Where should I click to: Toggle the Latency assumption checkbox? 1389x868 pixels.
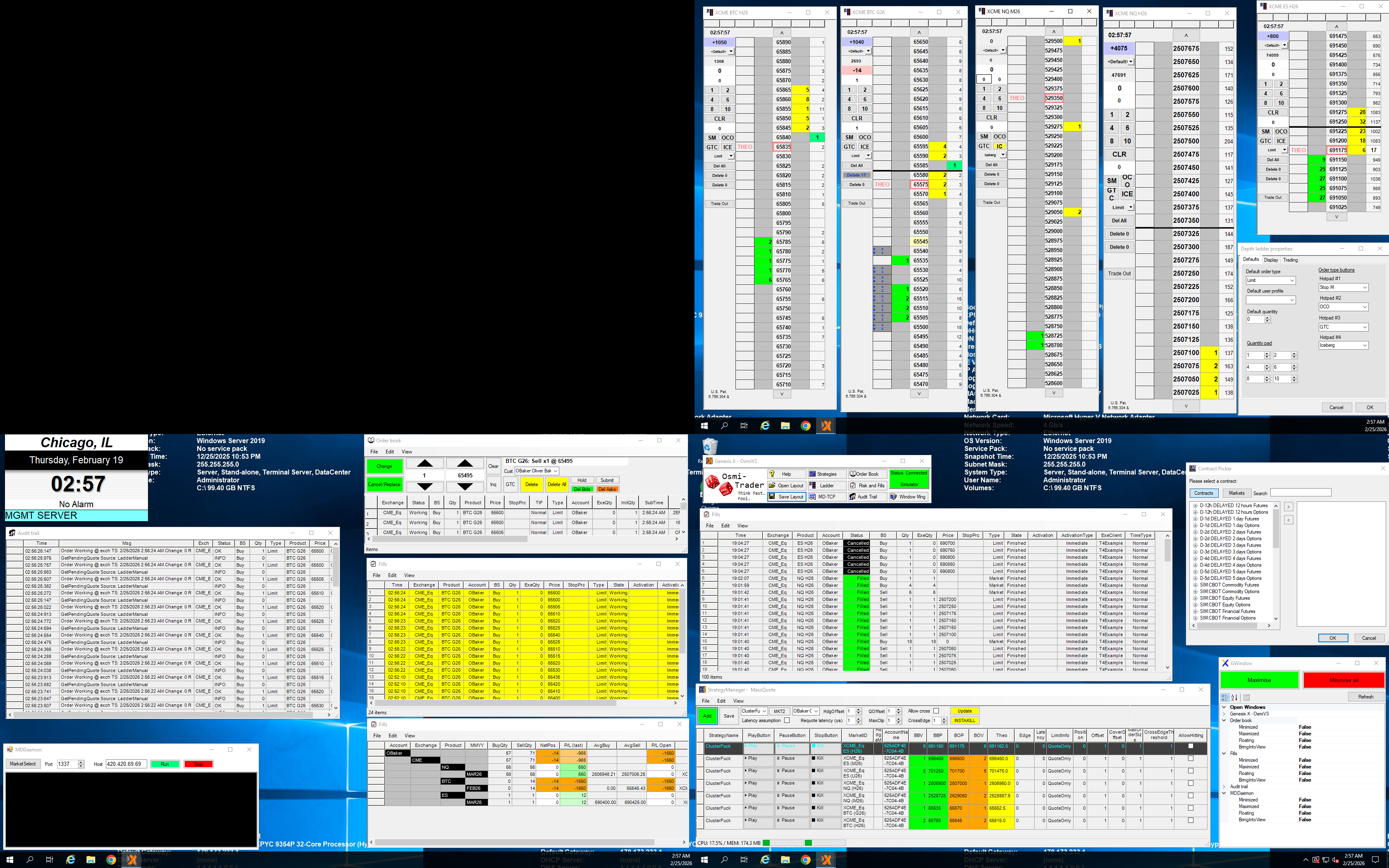pos(787,720)
